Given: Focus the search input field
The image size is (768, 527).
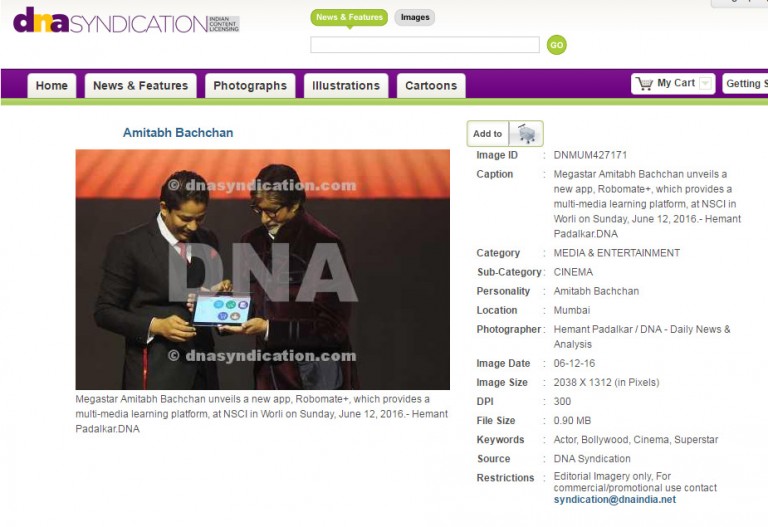Looking at the screenshot, I should [x=425, y=45].
